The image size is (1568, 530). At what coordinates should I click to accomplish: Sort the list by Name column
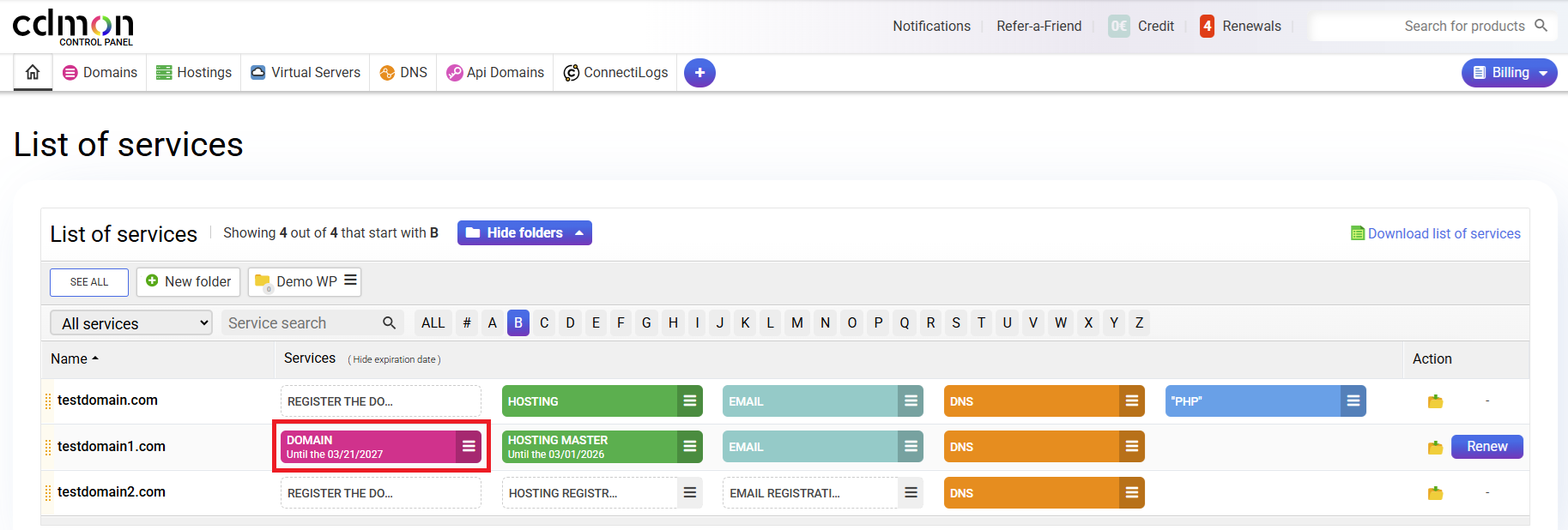(x=74, y=358)
